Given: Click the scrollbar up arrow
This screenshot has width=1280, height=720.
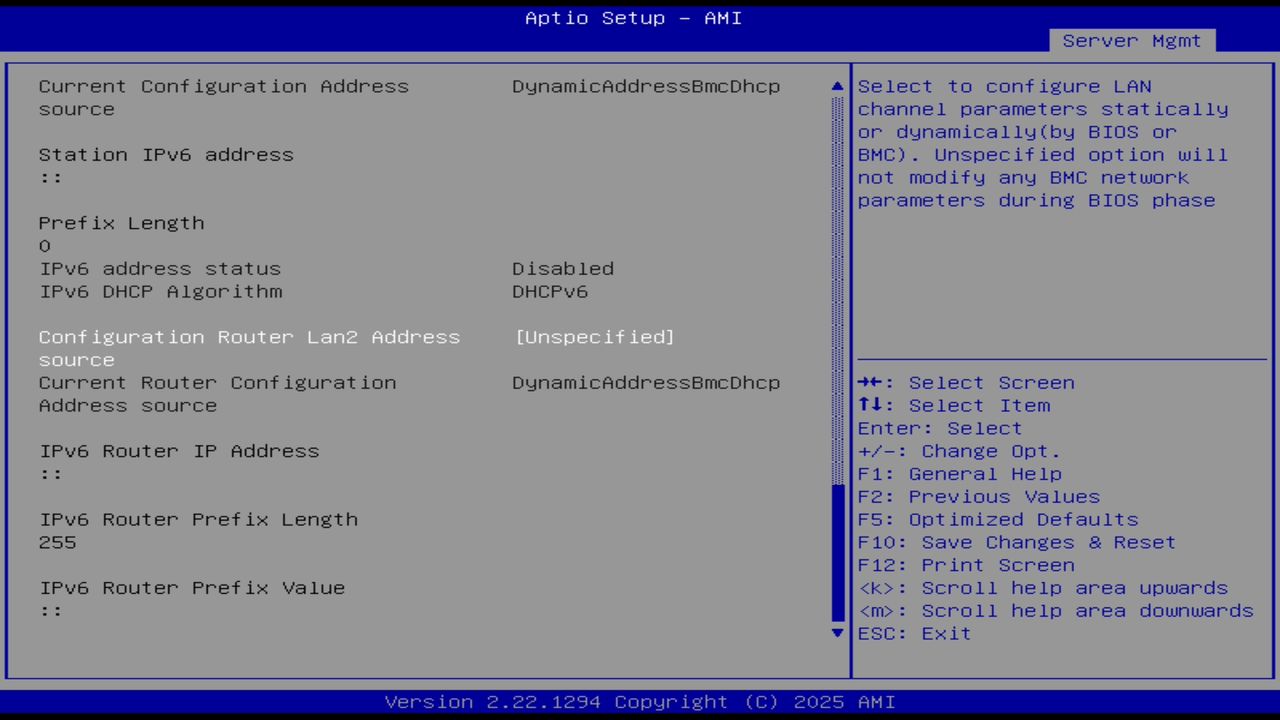Looking at the screenshot, I should pos(836,86).
